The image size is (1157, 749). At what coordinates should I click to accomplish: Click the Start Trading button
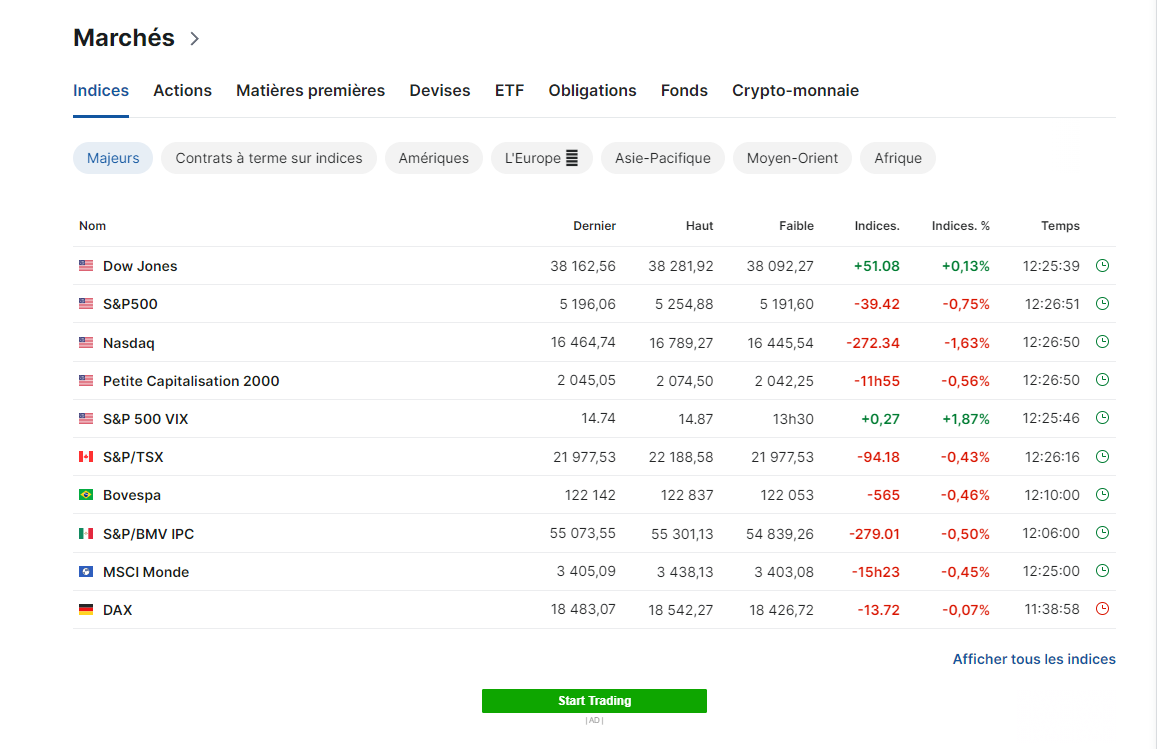coord(595,701)
